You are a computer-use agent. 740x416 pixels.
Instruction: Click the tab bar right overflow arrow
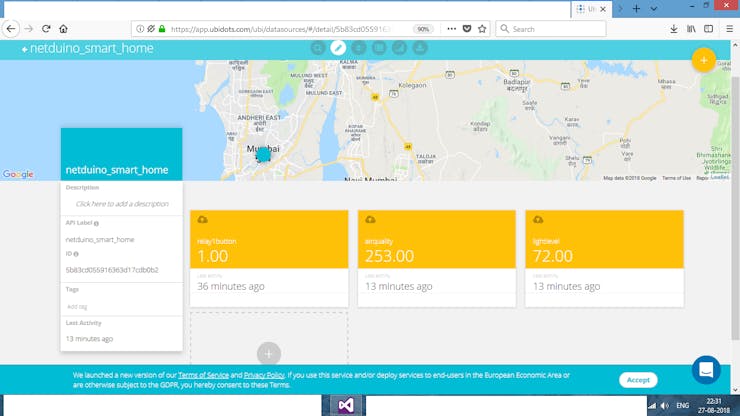coord(620,8)
